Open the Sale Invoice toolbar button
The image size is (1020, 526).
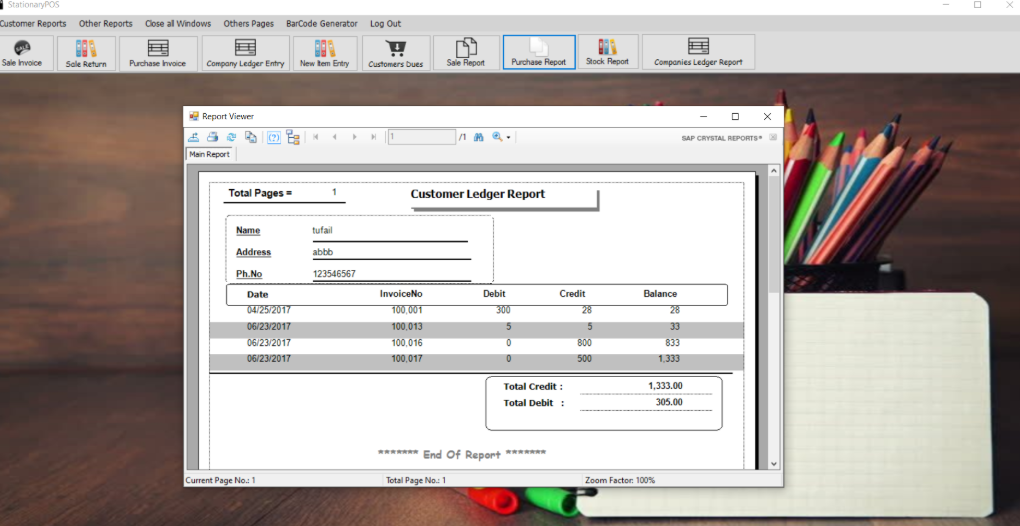(x=22, y=53)
